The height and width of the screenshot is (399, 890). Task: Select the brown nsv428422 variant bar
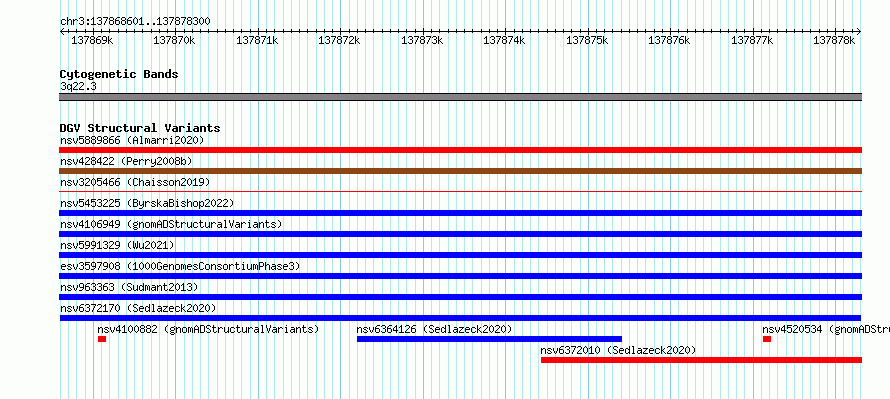pyautogui.click(x=460, y=171)
